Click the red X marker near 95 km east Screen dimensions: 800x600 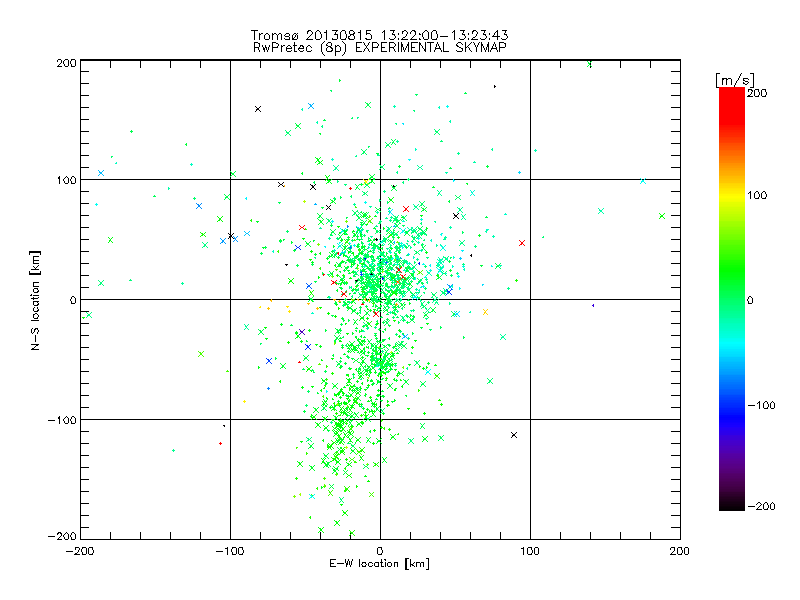(x=522, y=243)
